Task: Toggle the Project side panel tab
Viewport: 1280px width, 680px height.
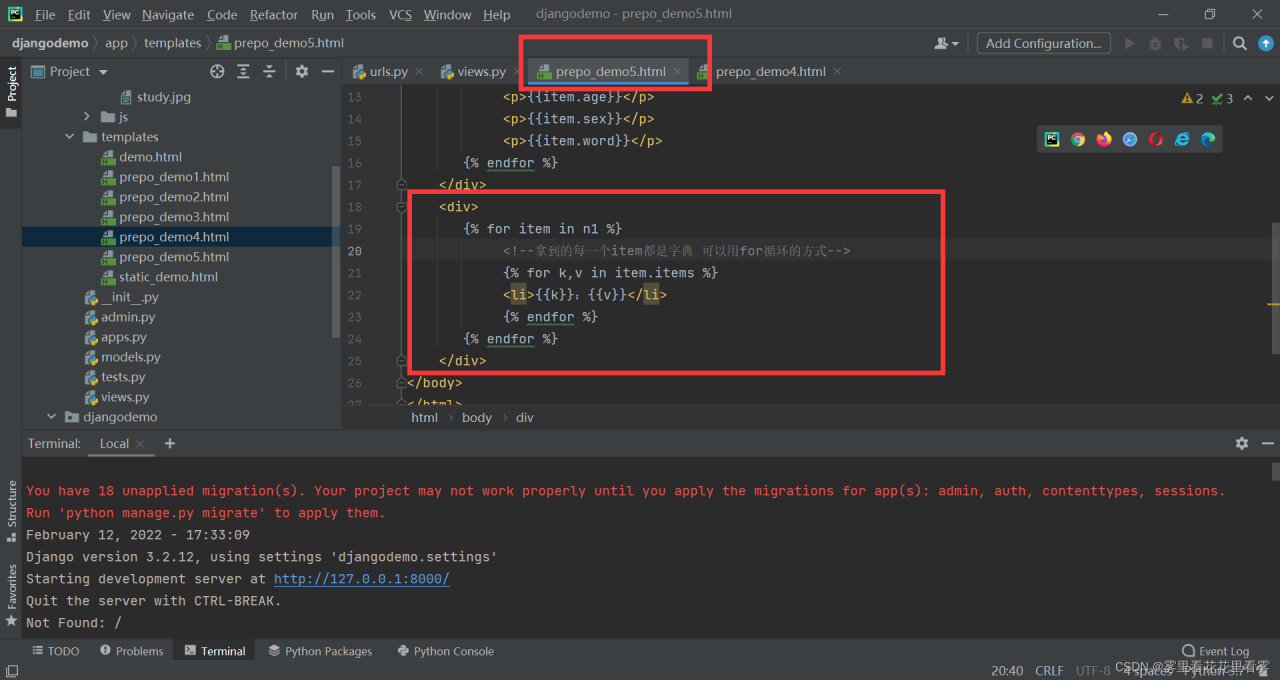Action: click(x=12, y=90)
